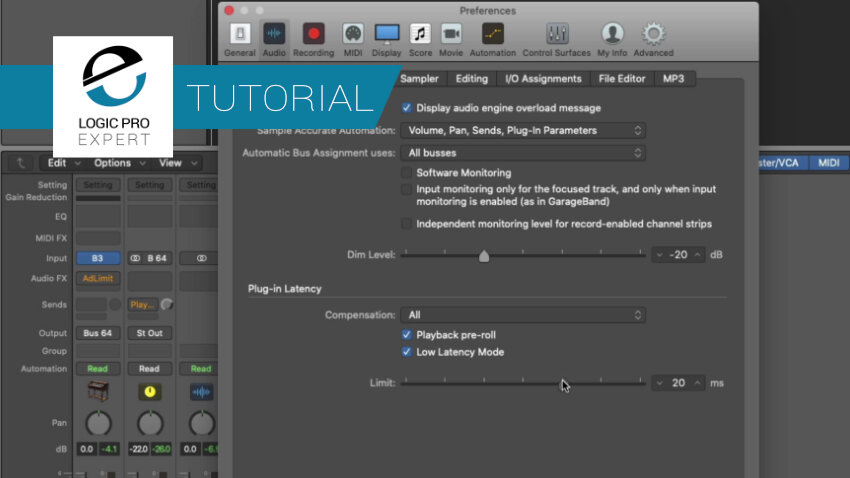The height and width of the screenshot is (478, 850).
Task: Click the Limit 20 ms value field
Action: point(678,383)
